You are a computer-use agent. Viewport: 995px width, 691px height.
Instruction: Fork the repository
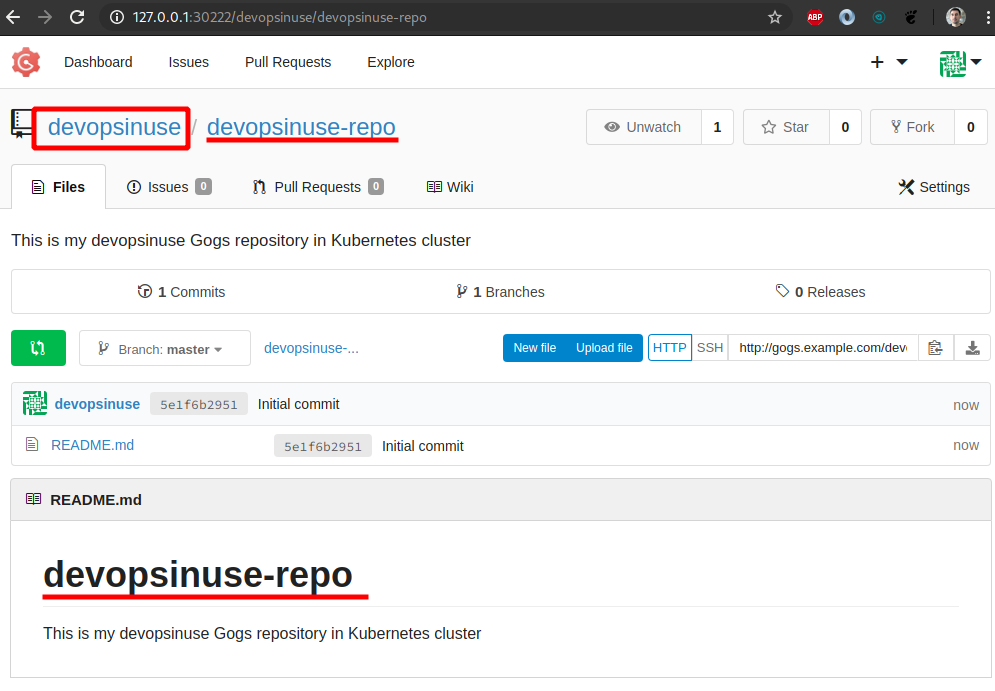click(x=912, y=127)
